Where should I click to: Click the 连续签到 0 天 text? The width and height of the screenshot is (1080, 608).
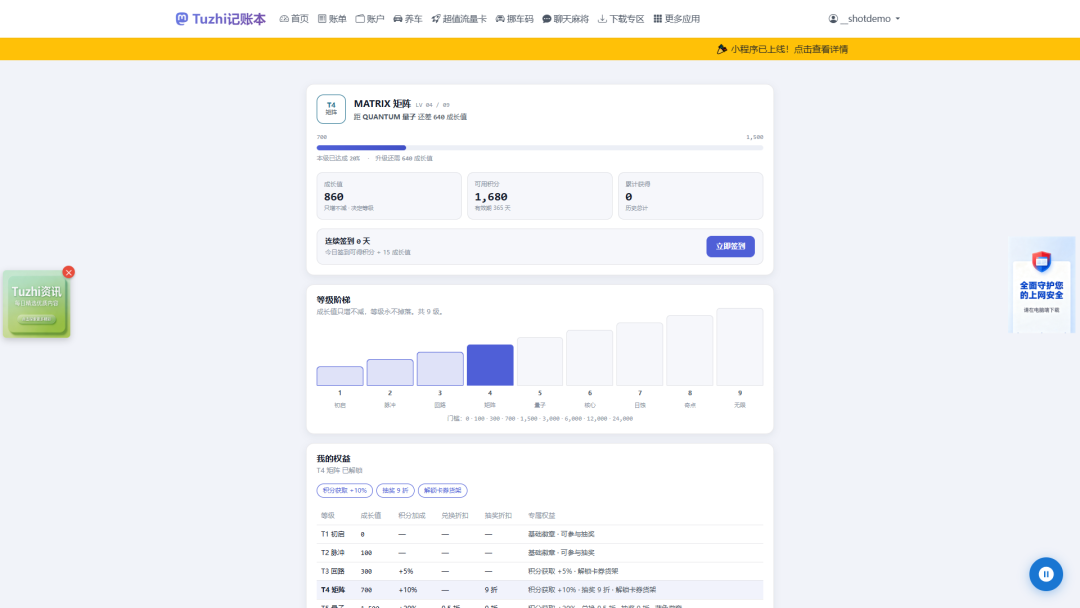coord(347,241)
